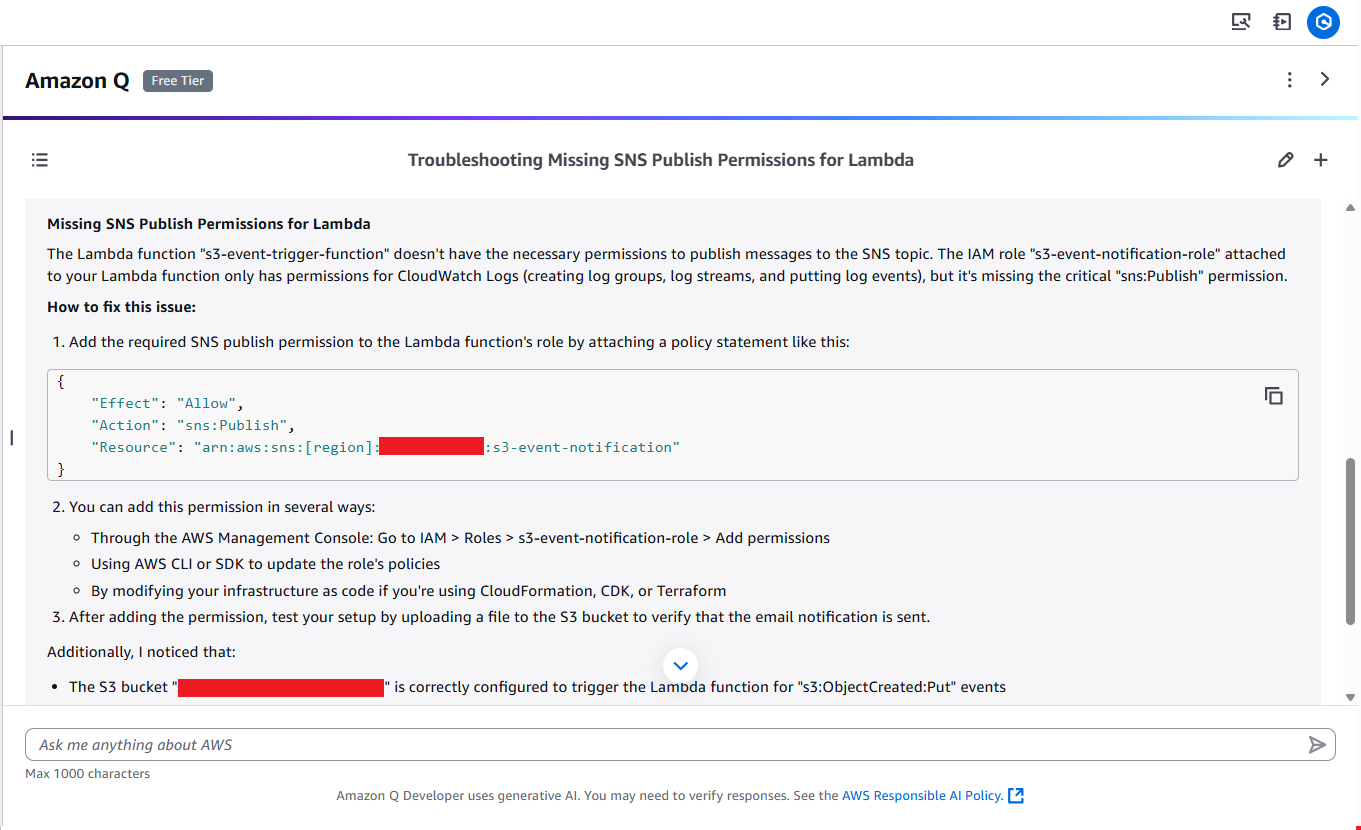Viewport: 1361px width, 830px height.
Task: Click the "Effect": "Allow" code line
Action: pos(167,403)
